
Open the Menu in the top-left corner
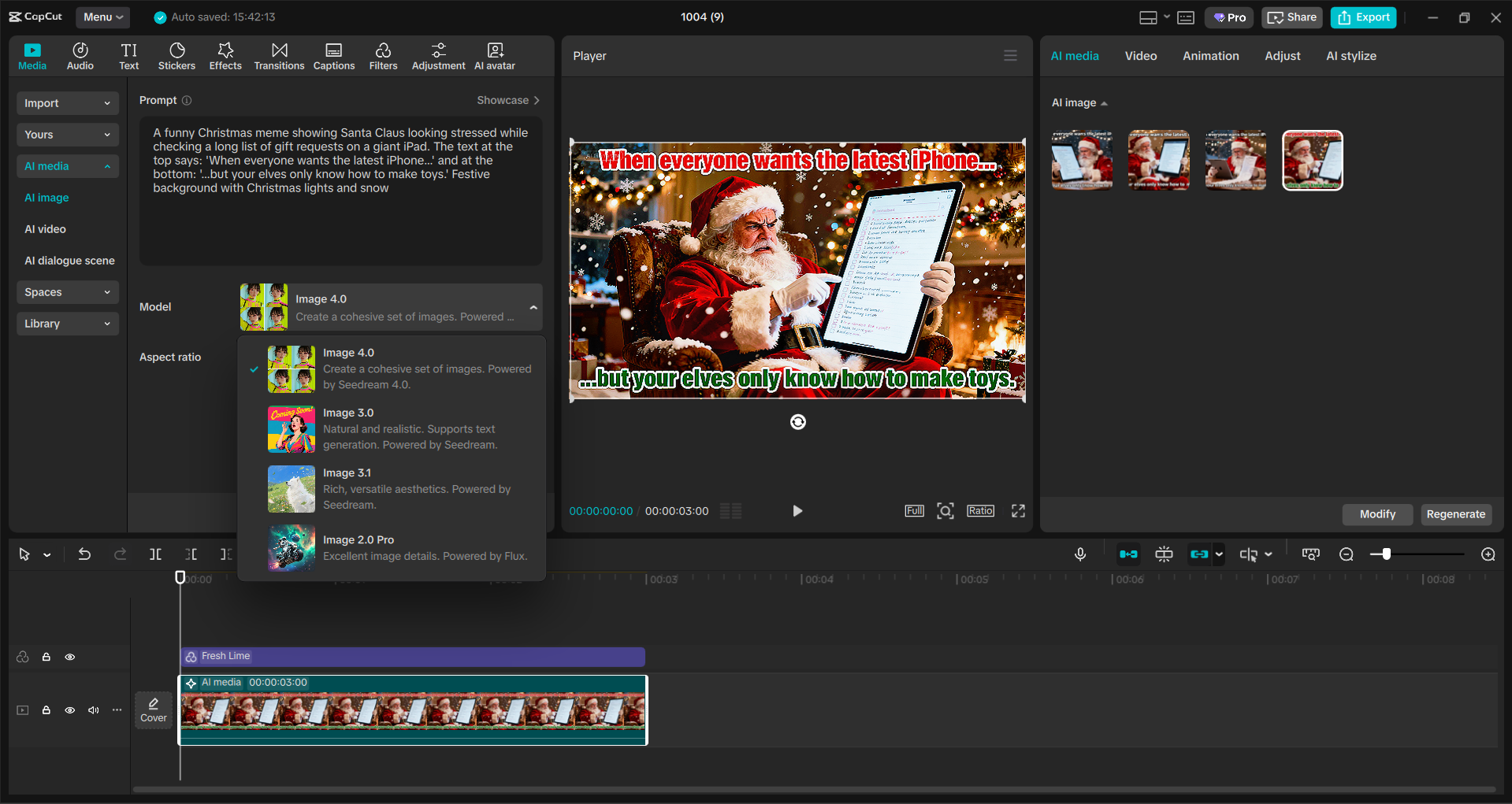pyautogui.click(x=102, y=17)
